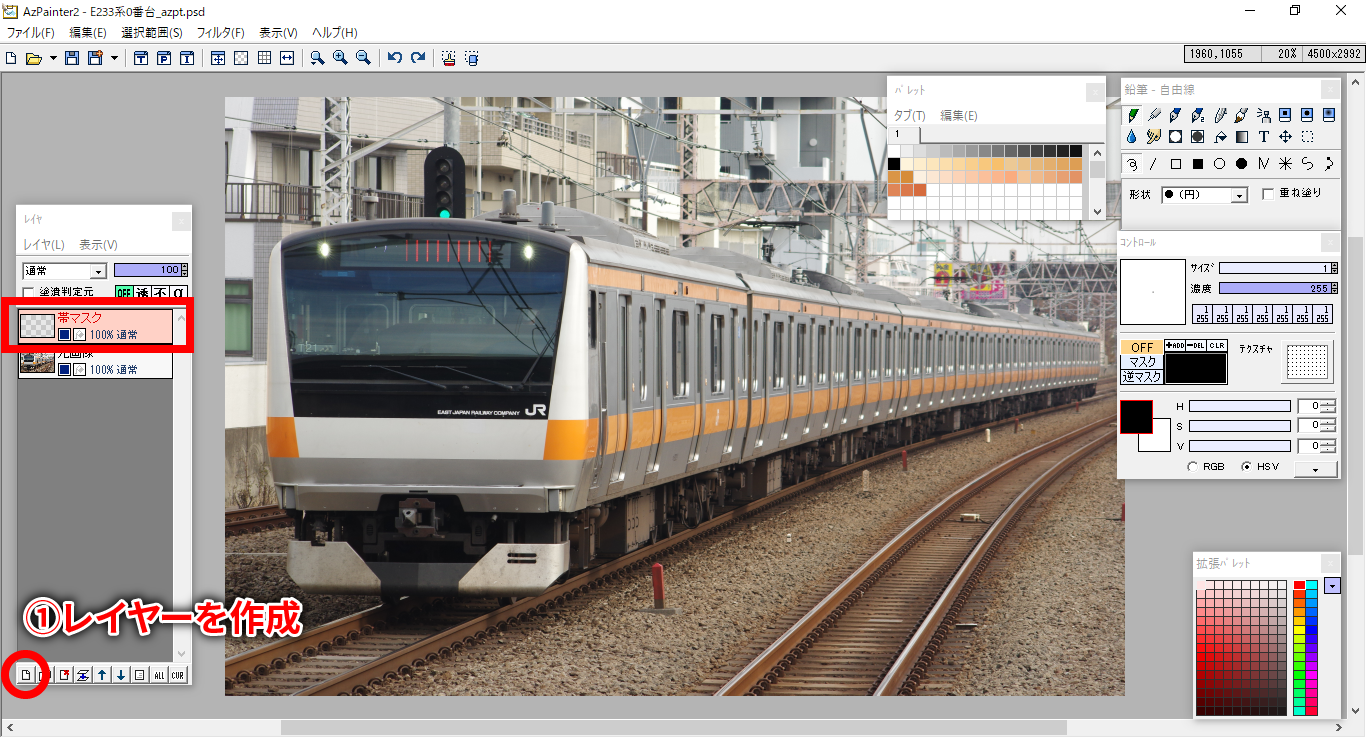Image resolution: width=1366 pixels, height=738 pixels.
Task: Click the Save As floppy icon
Action: click(x=96, y=59)
